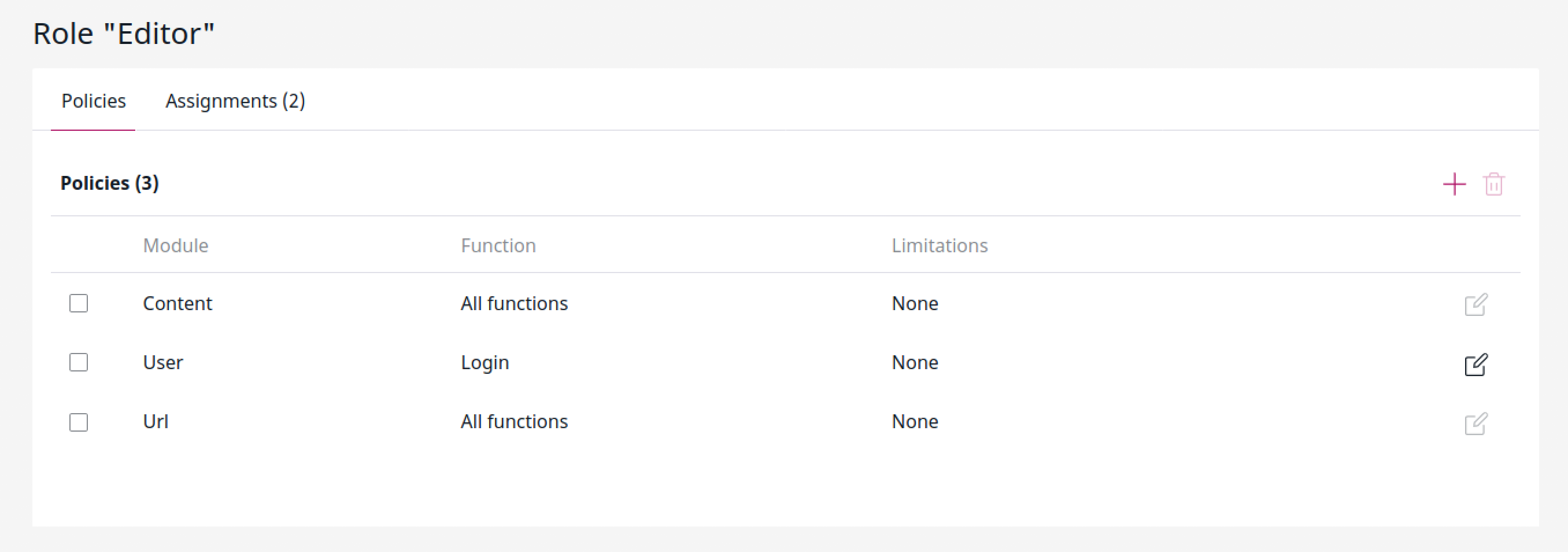Screen dimensions: 1568x552
Task: Click the Policies (3) heading
Action: [x=110, y=183]
